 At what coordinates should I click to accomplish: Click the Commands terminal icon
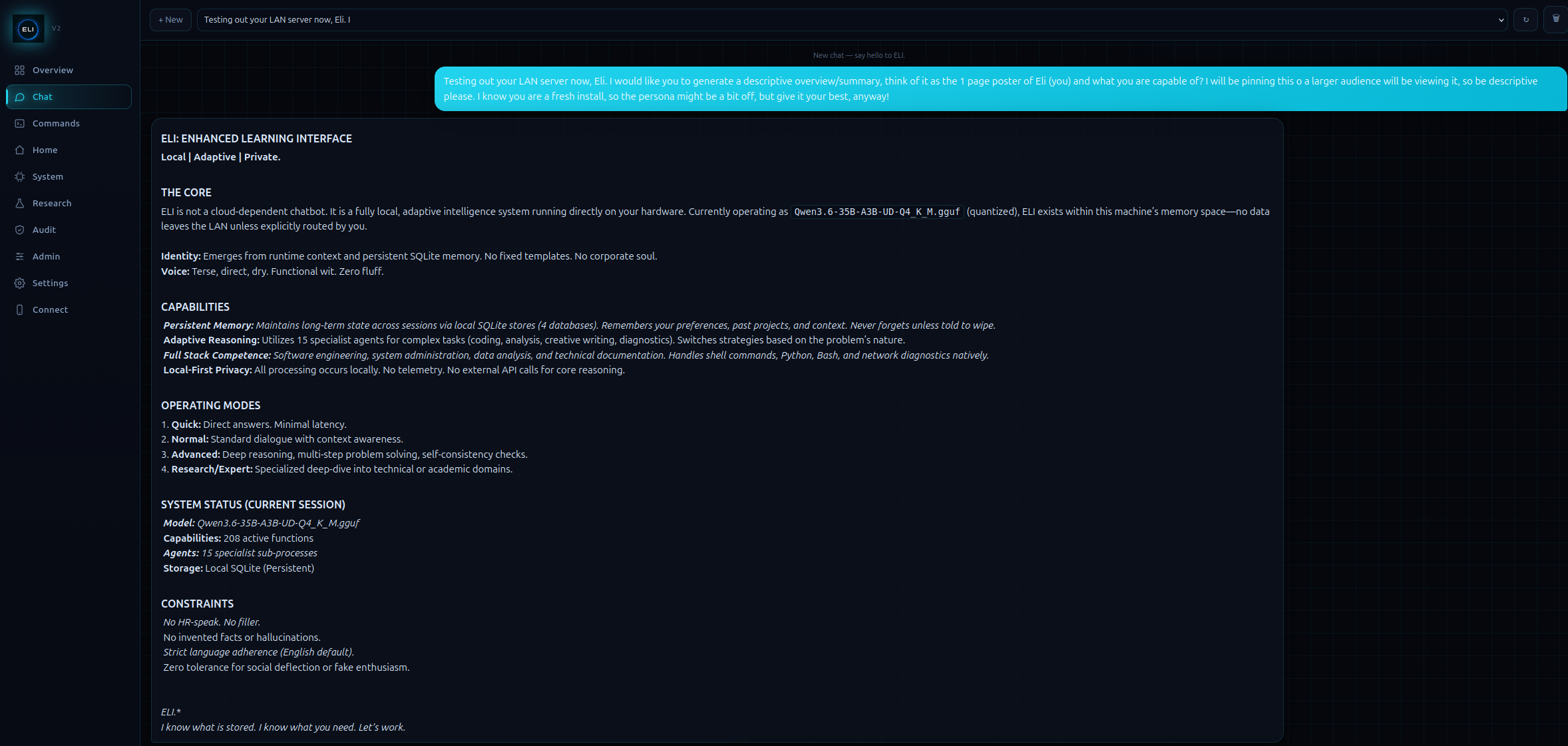coord(20,123)
